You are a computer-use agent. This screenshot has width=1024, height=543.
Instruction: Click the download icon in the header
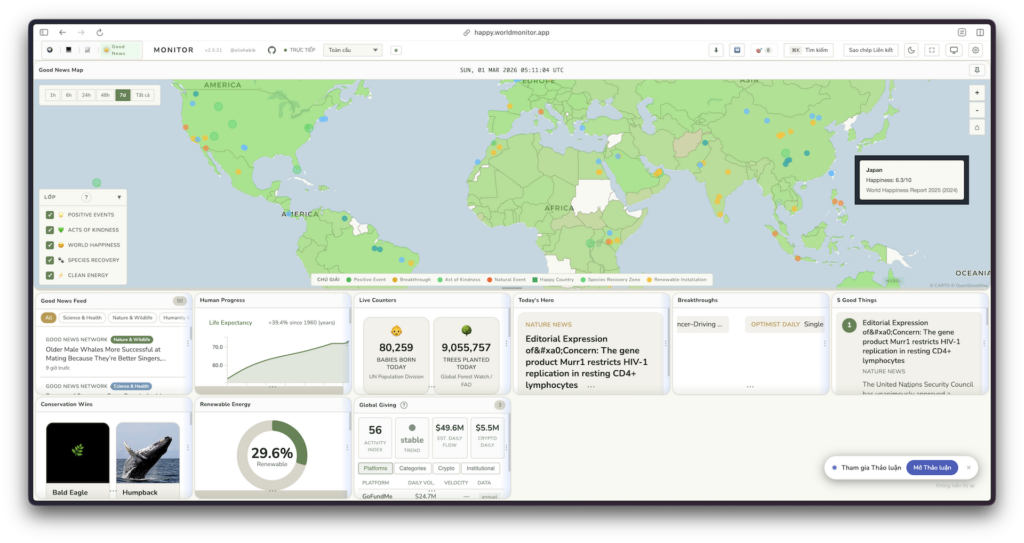(x=716, y=50)
